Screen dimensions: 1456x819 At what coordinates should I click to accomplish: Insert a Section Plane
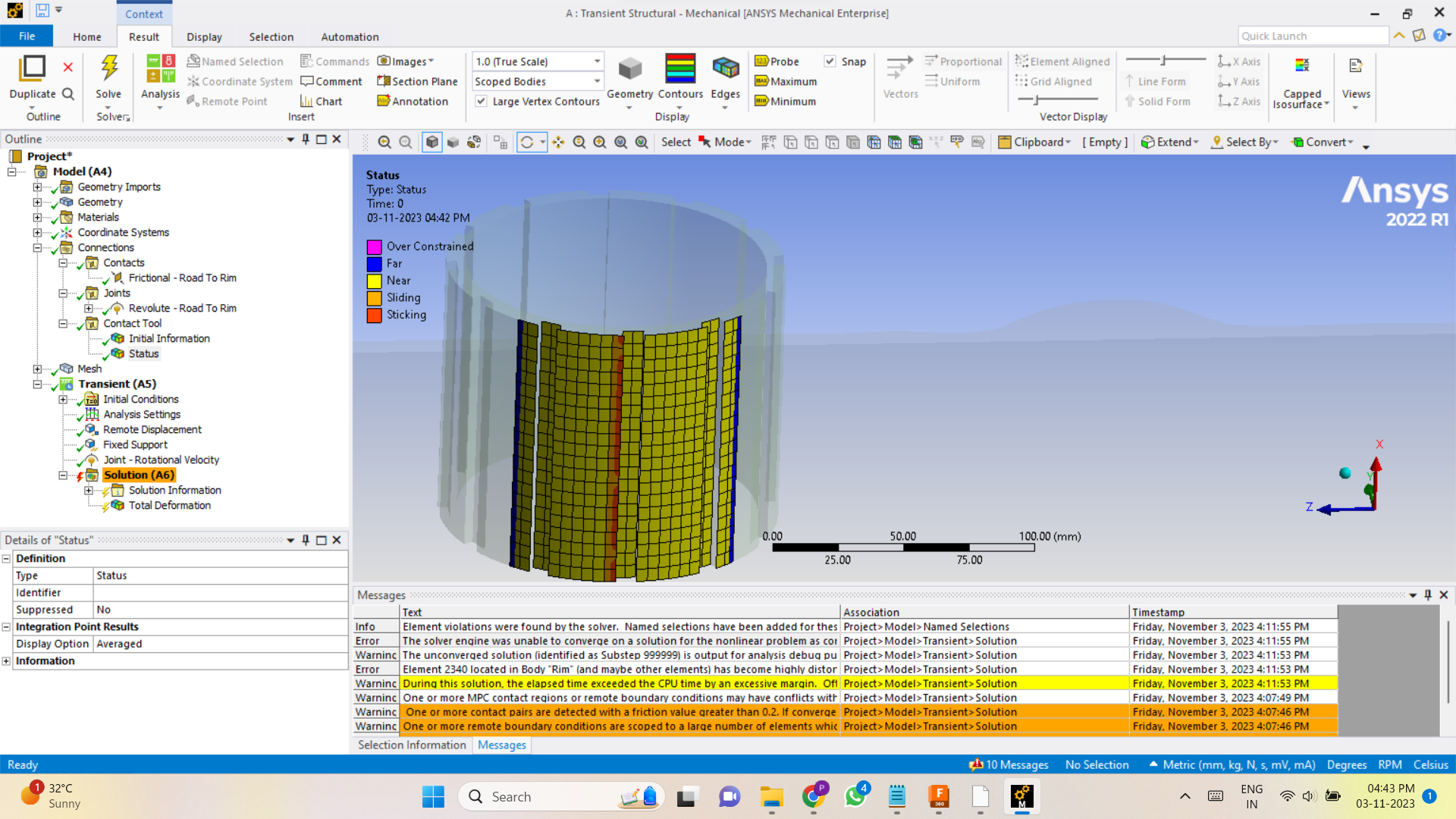pos(418,81)
